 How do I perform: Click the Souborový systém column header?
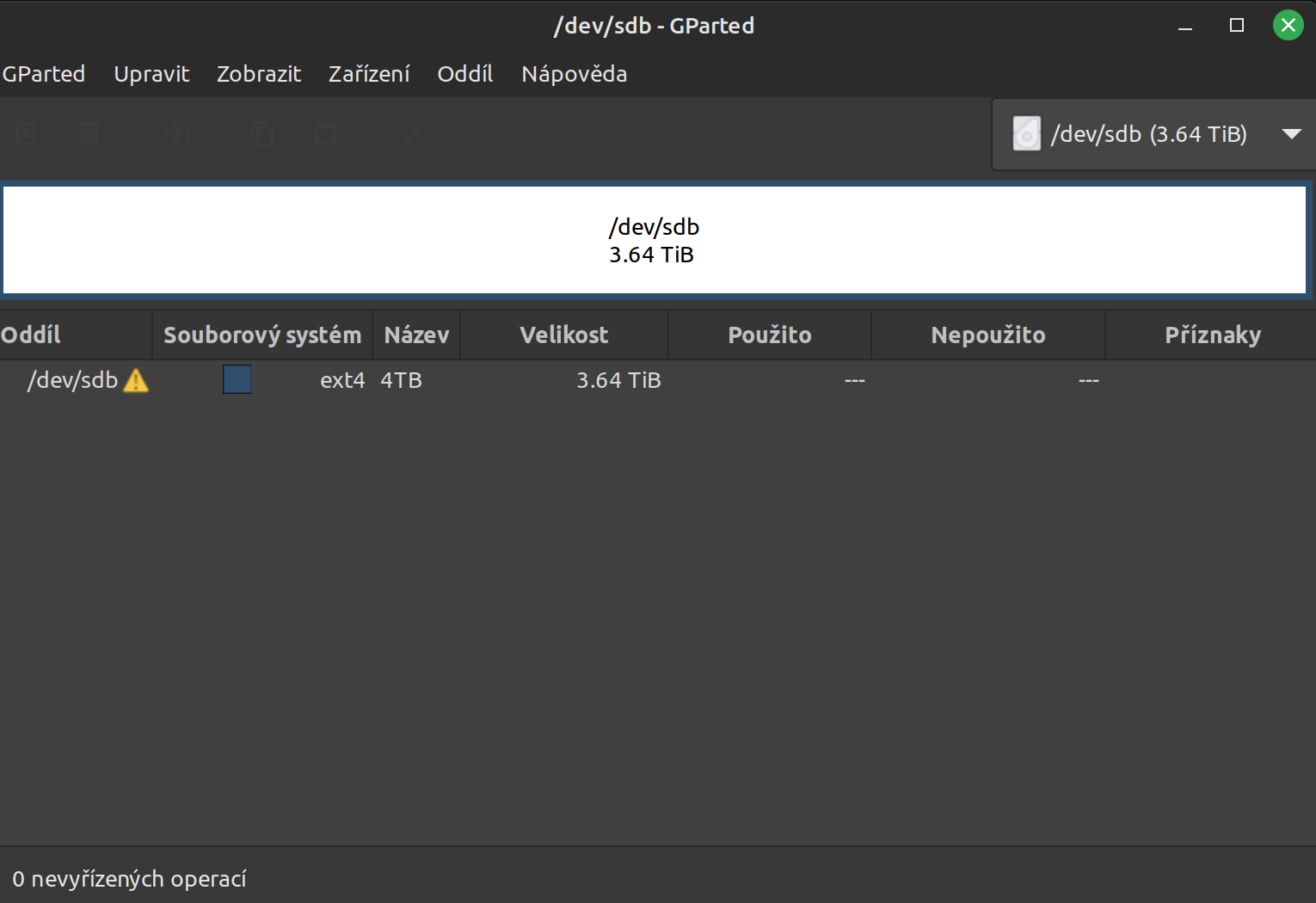262,335
